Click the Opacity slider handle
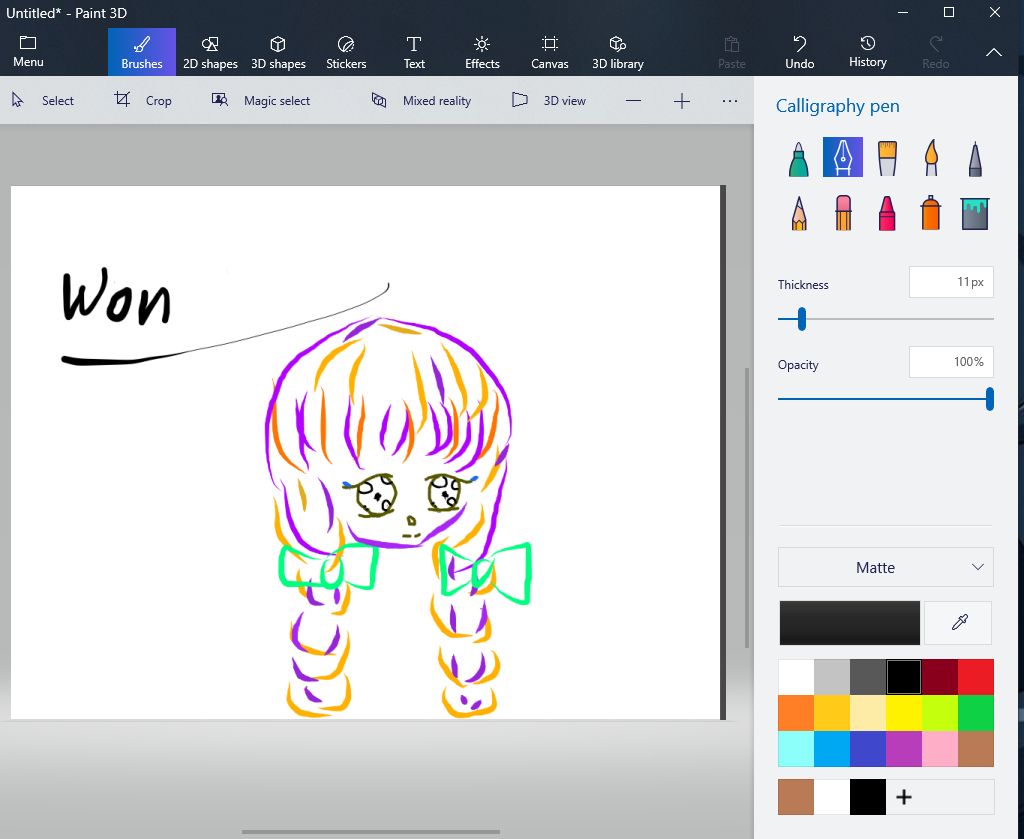 point(990,399)
